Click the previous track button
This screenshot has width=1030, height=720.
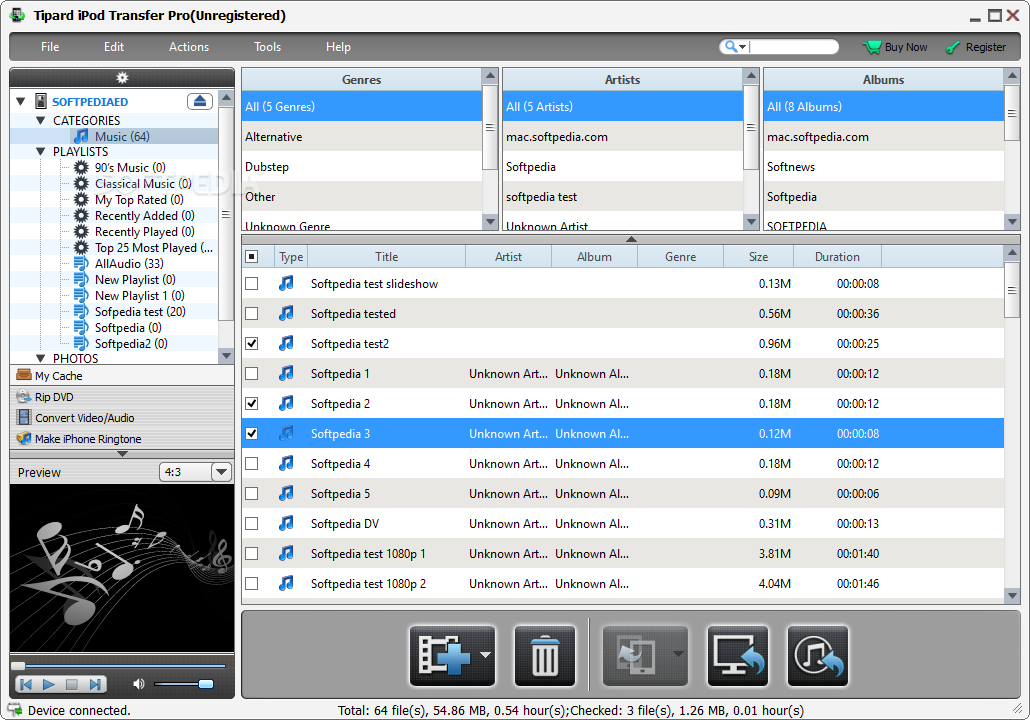coord(26,685)
